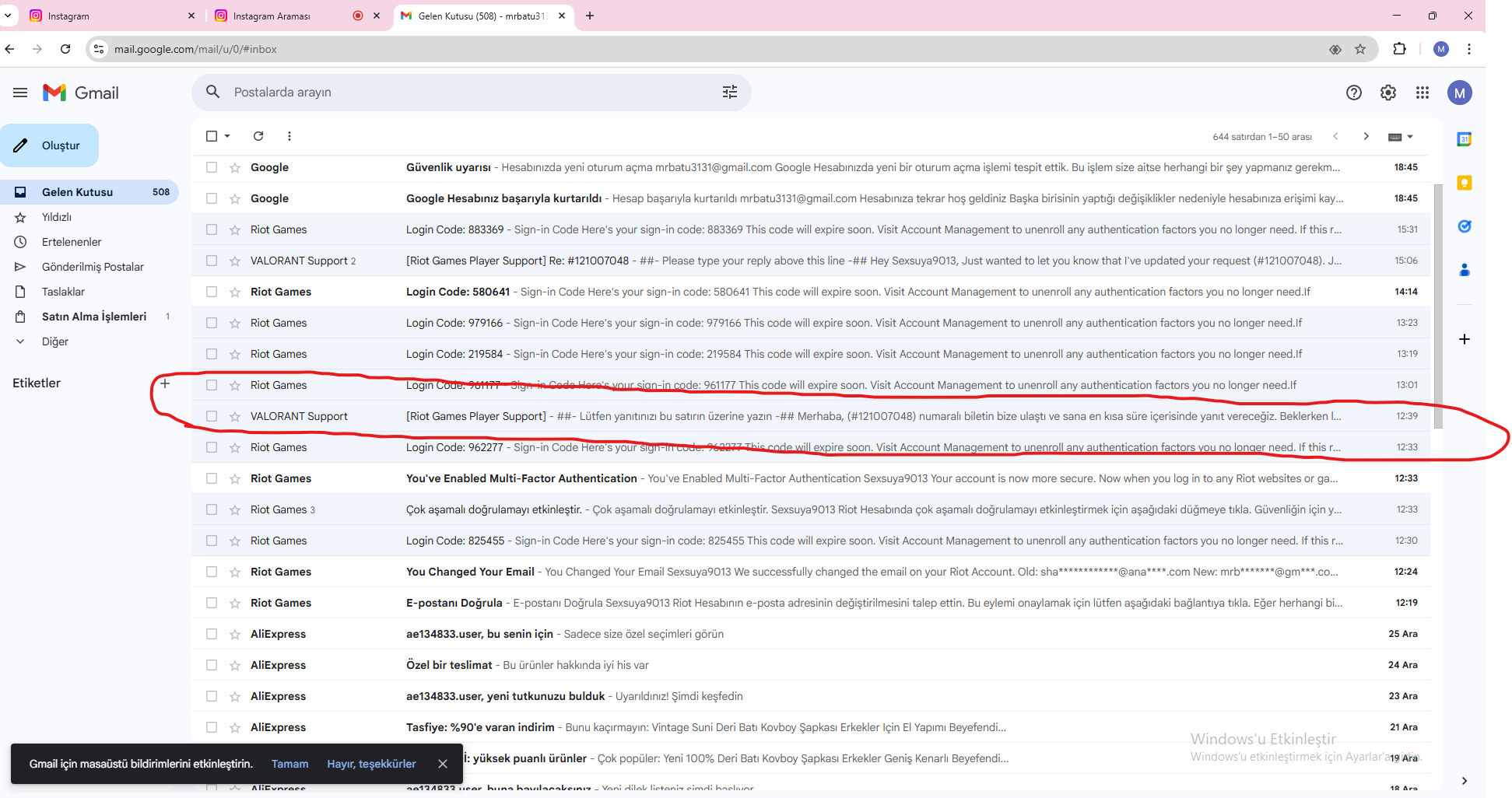The height and width of the screenshot is (798, 1512).
Task: Open the Google apps grid
Action: 1423,93
